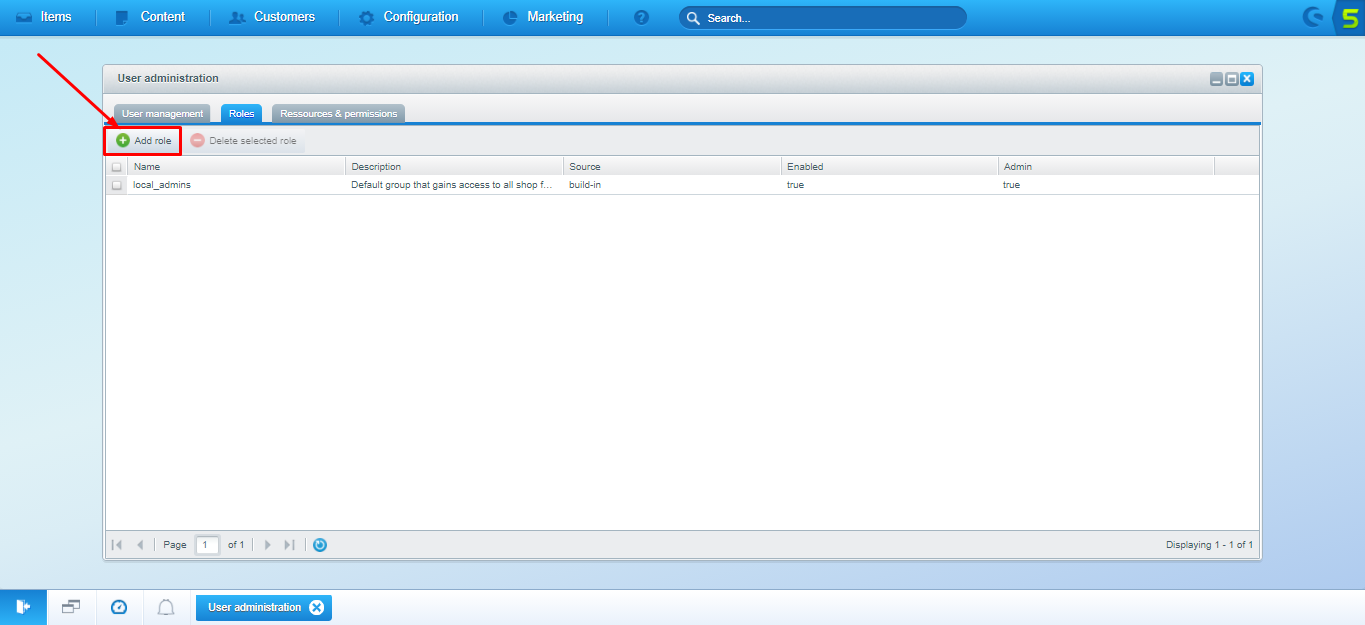Select the local_admins row checkbox
Viewport: 1365px width, 625px height.
tap(117, 185)
